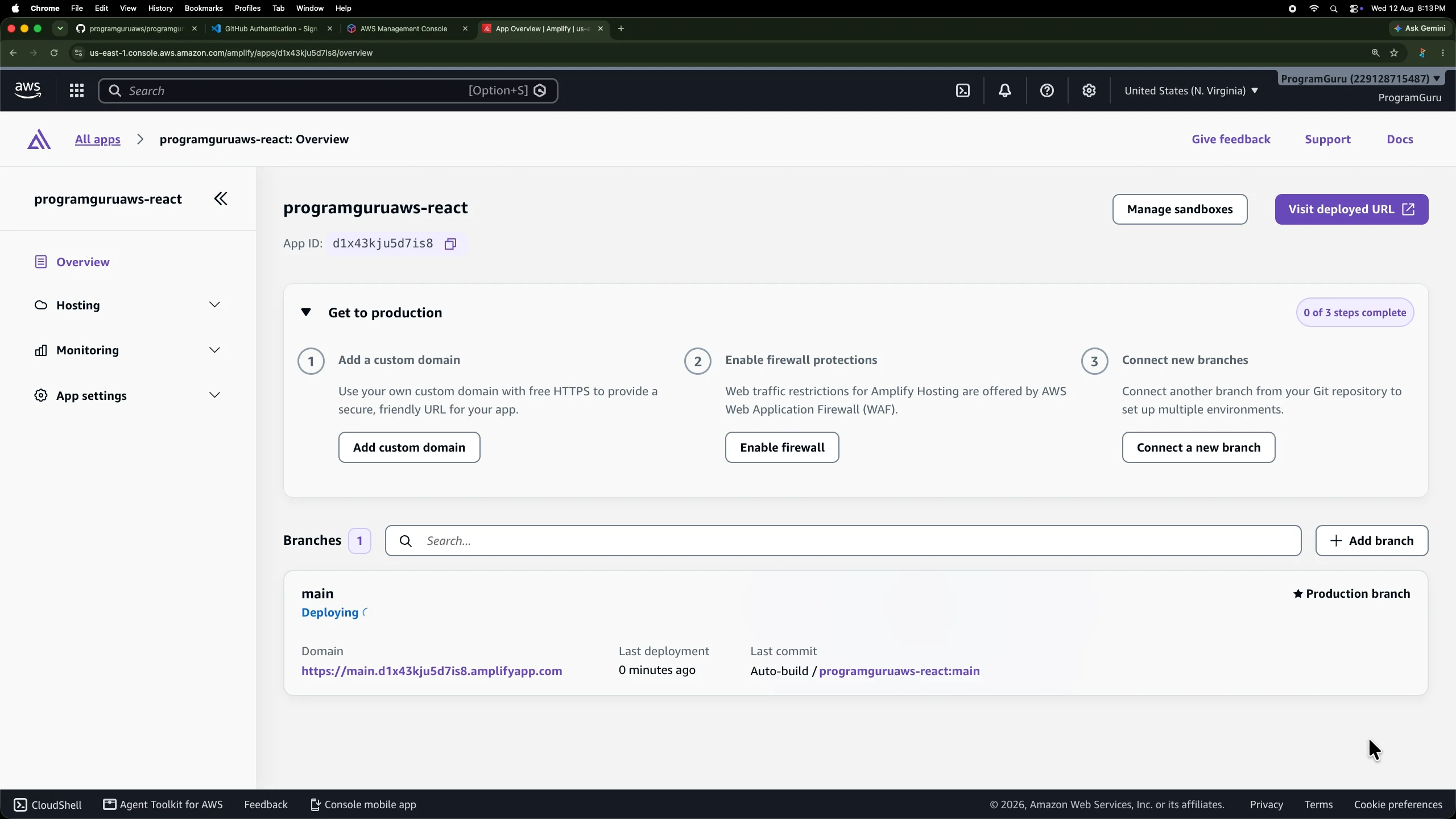Open the Apple menu
1456x819 pixels.
click(15, 9)
